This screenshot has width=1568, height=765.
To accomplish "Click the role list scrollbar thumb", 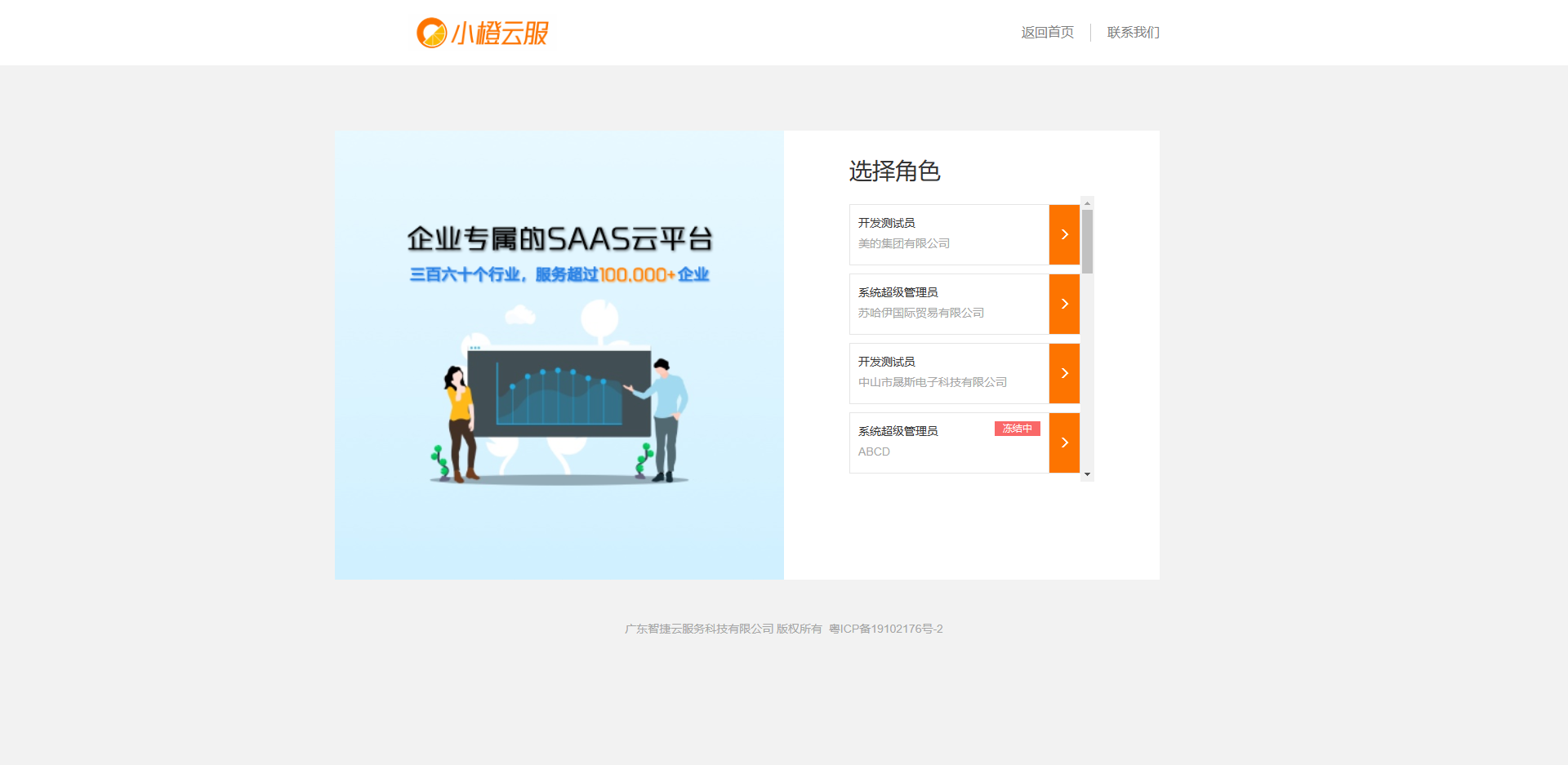I will click(x=1087, y=241).
